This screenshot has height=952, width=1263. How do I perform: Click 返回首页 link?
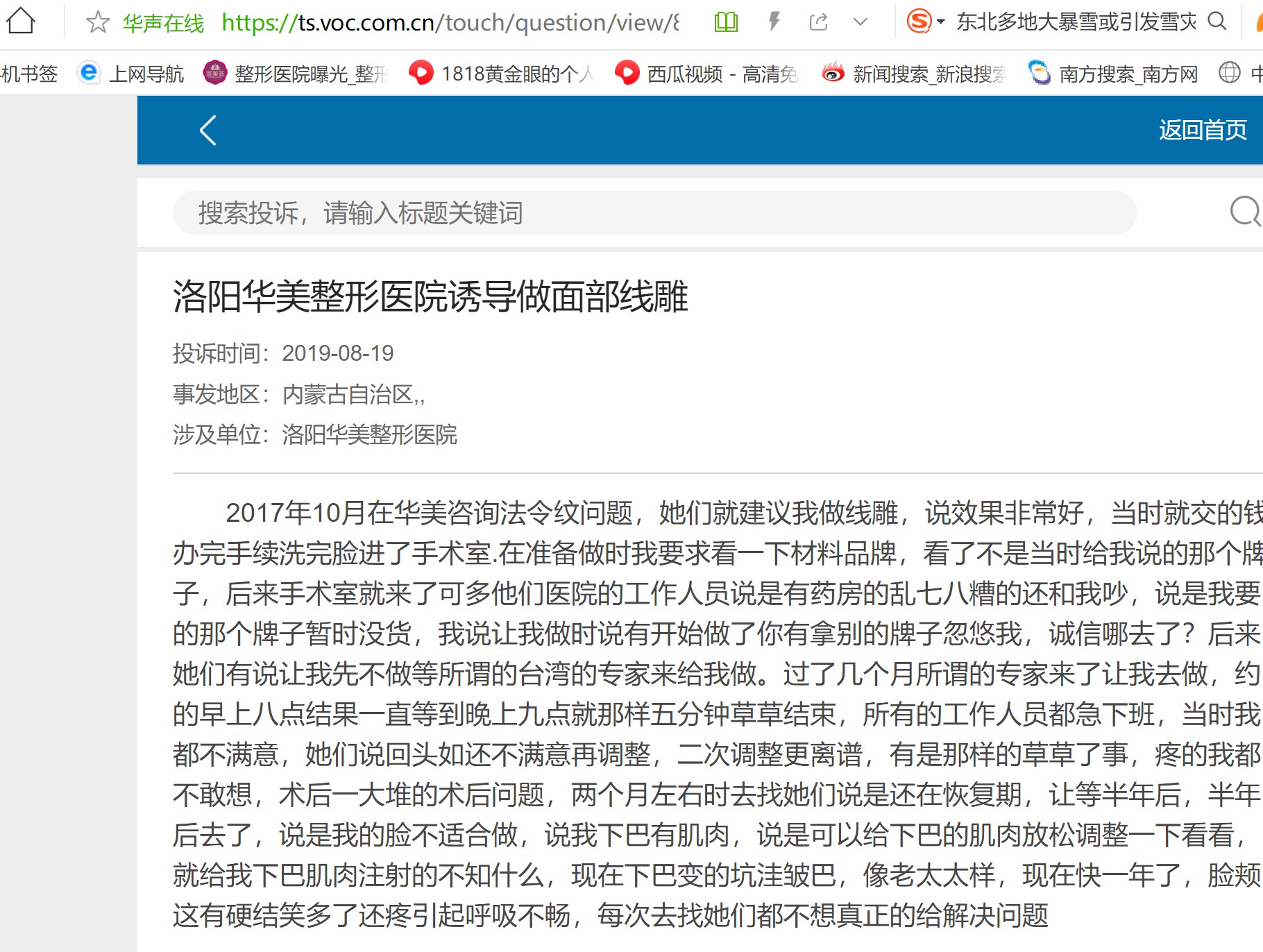(x=1203, y=130)
